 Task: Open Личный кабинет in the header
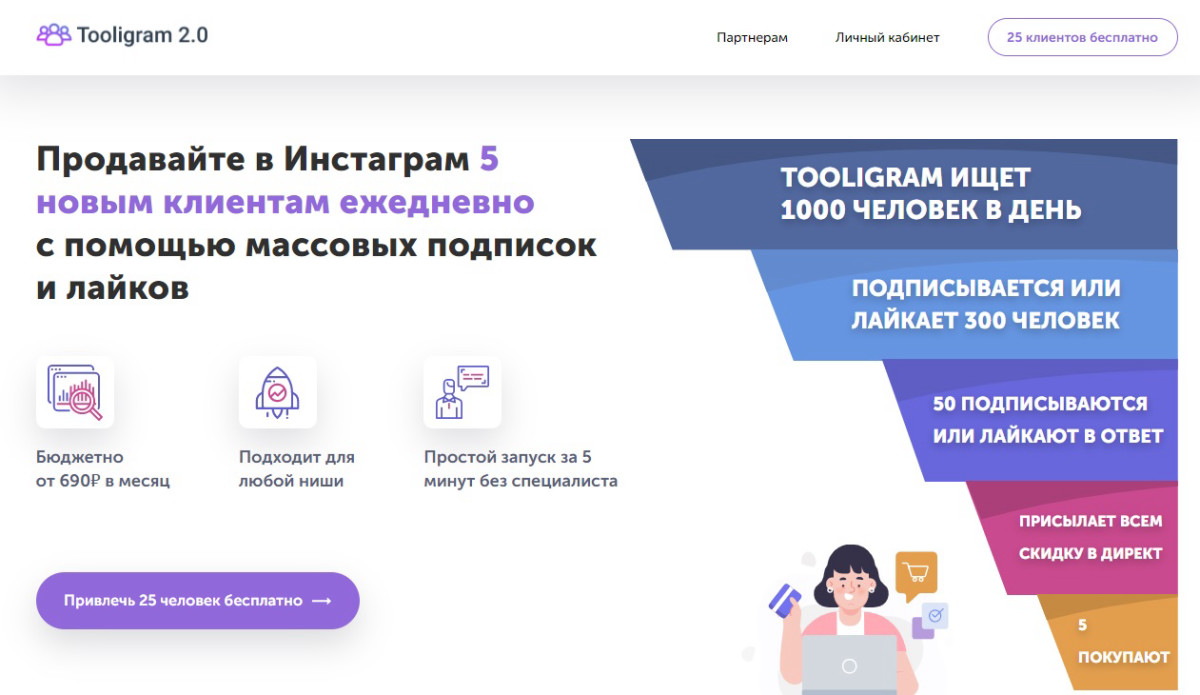[x=887, y=37]
